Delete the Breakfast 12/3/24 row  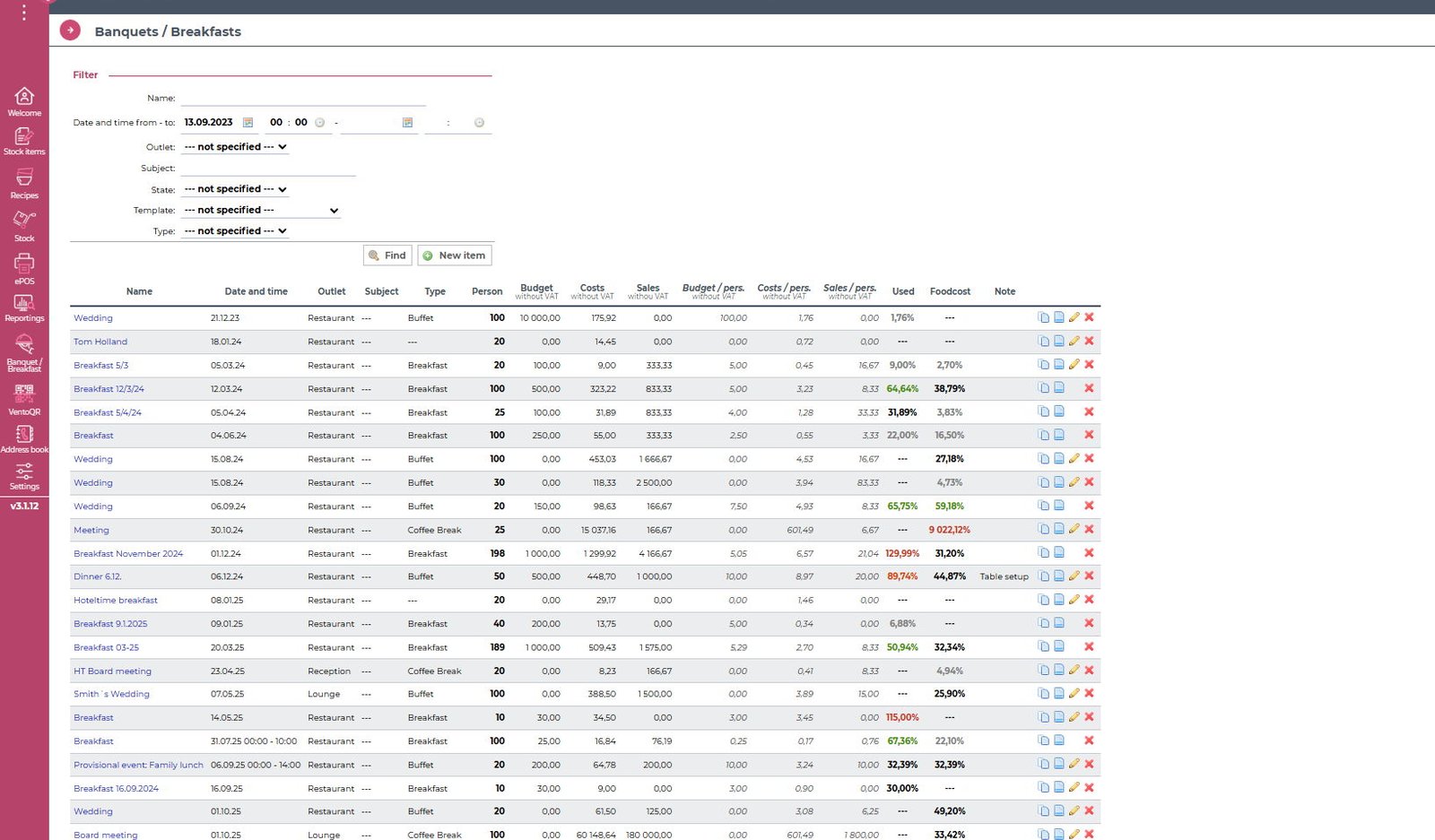point(1089,388)
